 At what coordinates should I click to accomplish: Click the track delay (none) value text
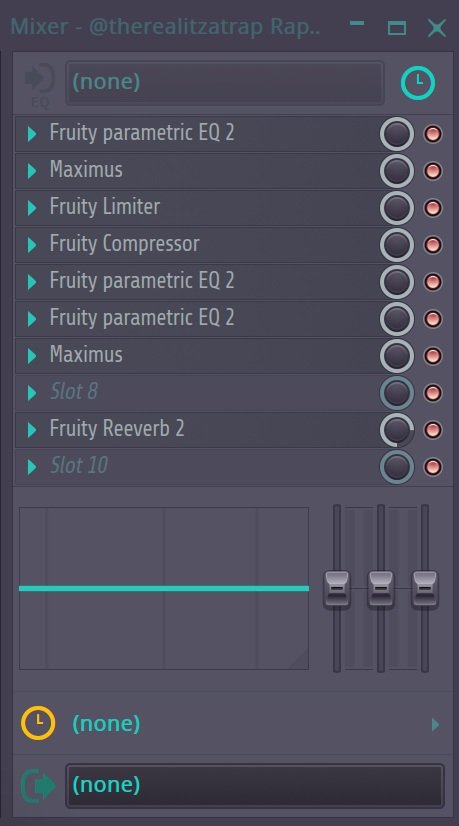pyautogui.click(x=106, y=724)
